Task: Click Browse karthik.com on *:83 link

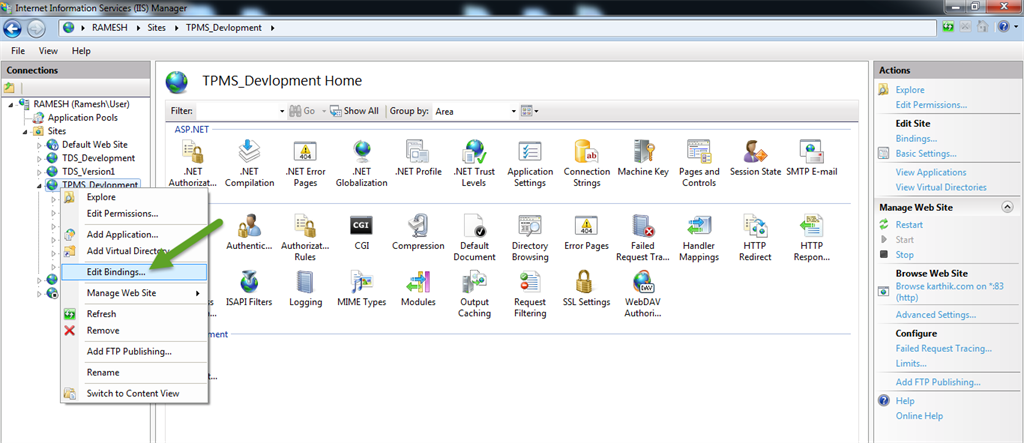Action: point(950,291)
